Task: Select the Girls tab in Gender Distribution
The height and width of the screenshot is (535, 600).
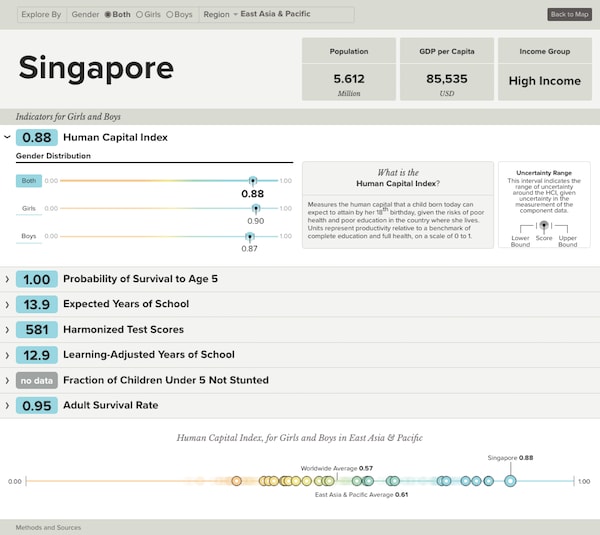Action: point(29,209)
